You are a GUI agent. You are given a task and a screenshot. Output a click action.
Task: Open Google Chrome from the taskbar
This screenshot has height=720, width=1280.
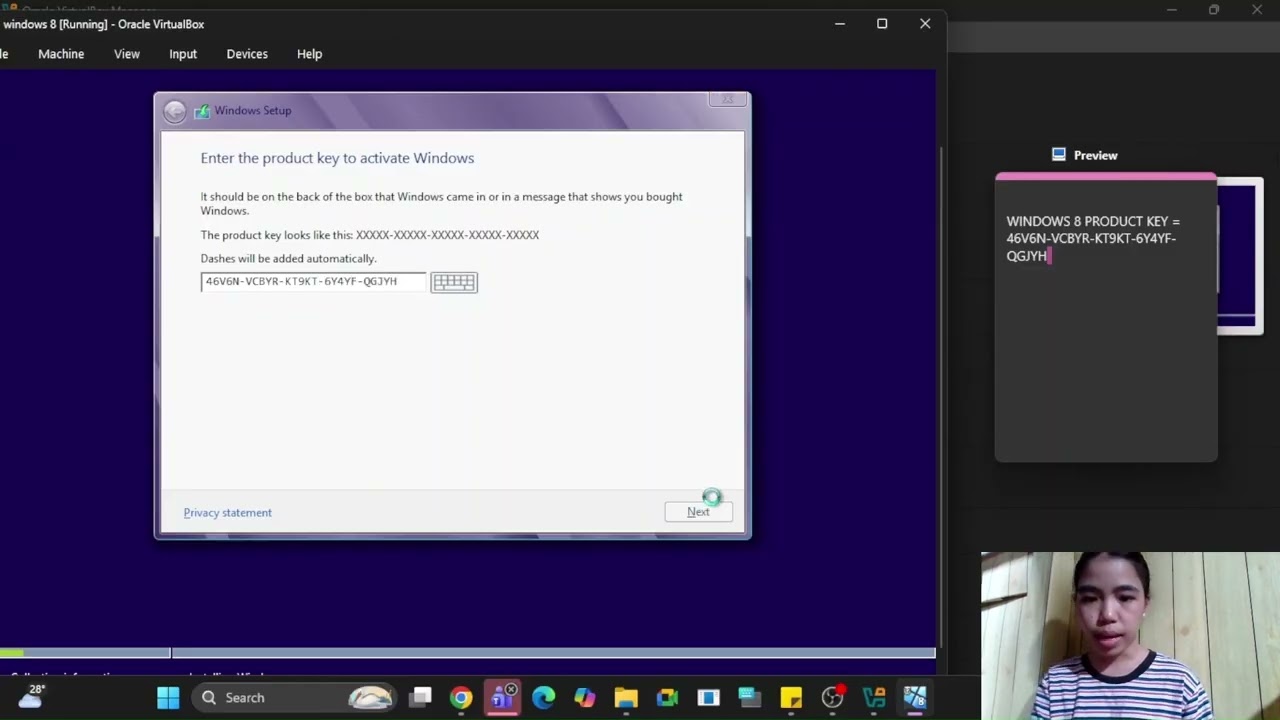[x=461, y=698]
